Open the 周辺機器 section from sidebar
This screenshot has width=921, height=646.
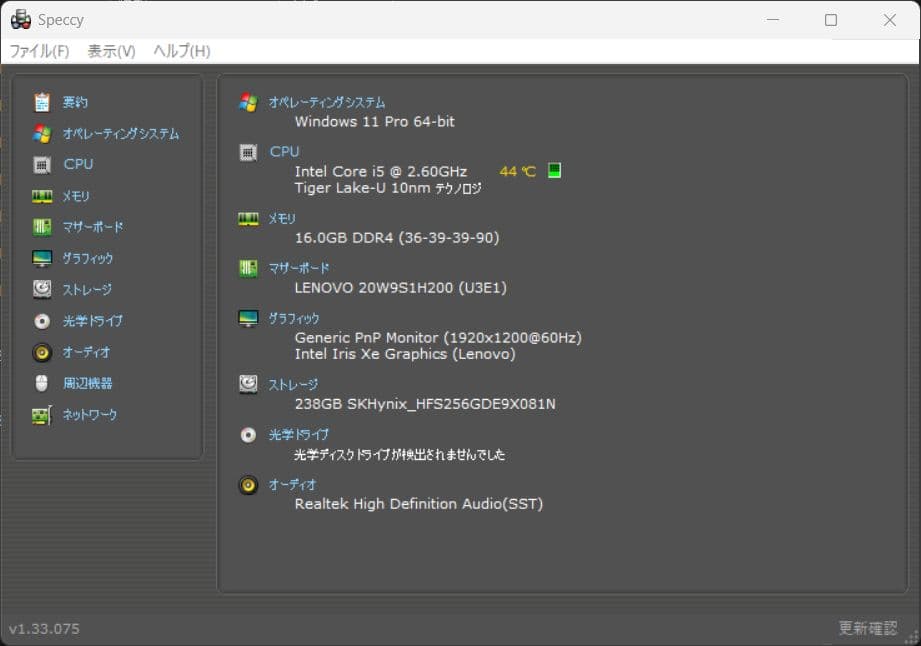[x=41, y=383]
